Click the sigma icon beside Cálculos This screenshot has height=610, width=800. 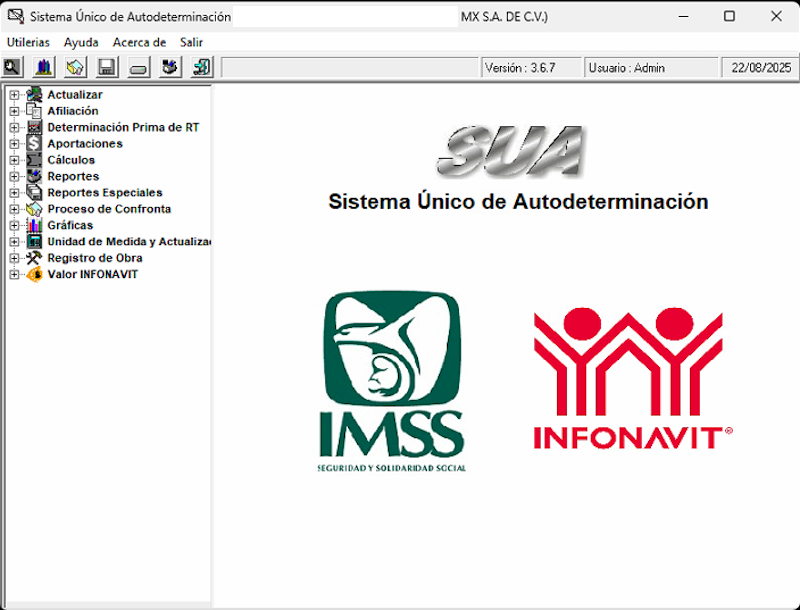coord(34,160)
